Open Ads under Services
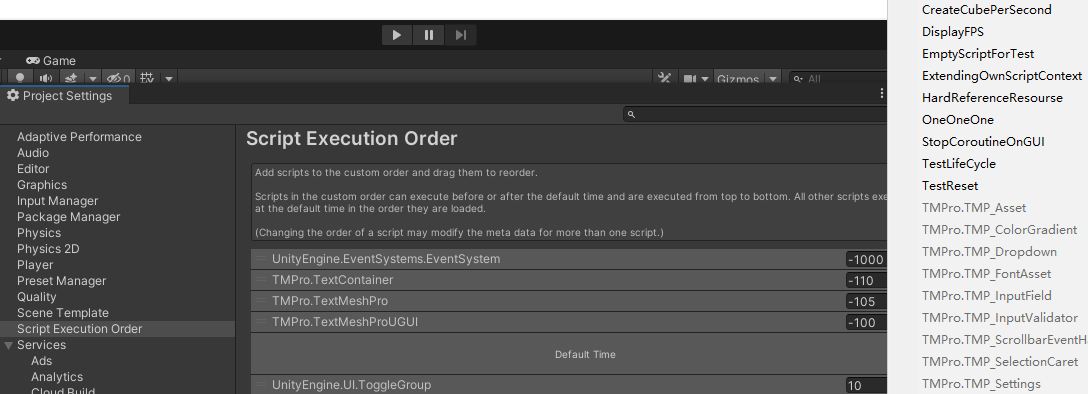Viewport: 1088px width, 394px height. pos(41,361)
